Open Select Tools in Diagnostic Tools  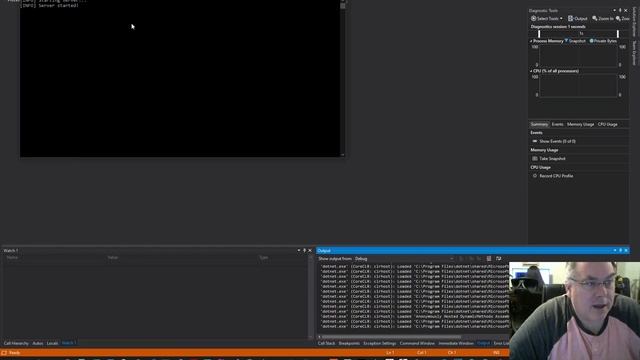coord(547,18)
